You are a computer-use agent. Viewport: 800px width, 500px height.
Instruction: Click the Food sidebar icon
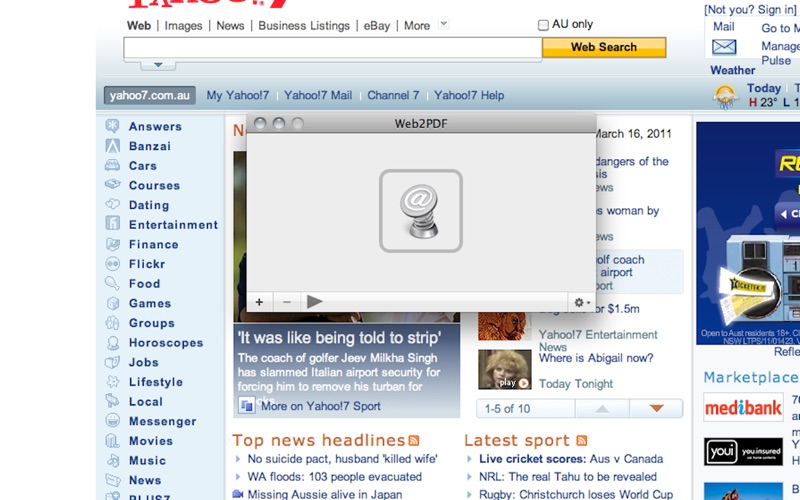(x=112, y=283)
